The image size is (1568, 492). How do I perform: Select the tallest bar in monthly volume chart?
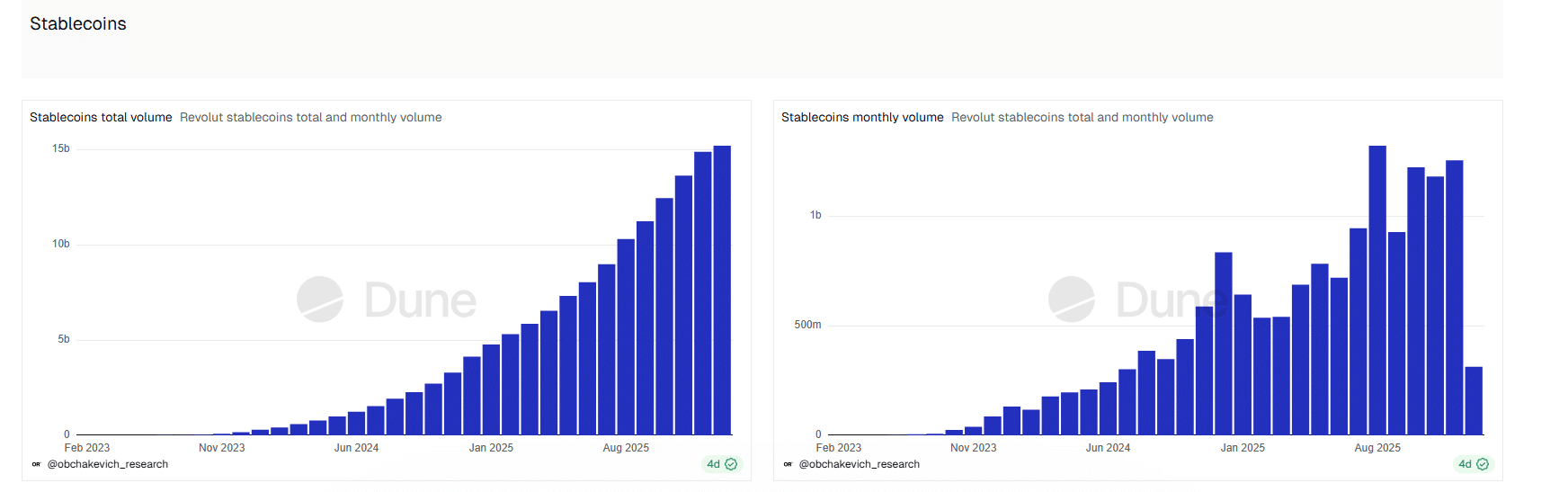(x=1376, y=290)
